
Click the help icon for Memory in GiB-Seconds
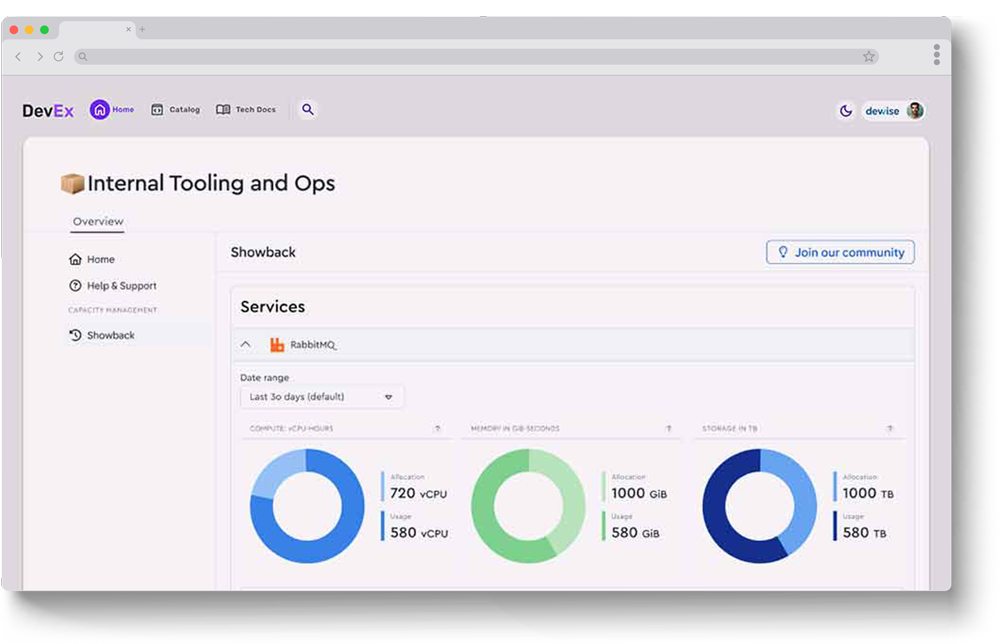(x=669, y=429)
